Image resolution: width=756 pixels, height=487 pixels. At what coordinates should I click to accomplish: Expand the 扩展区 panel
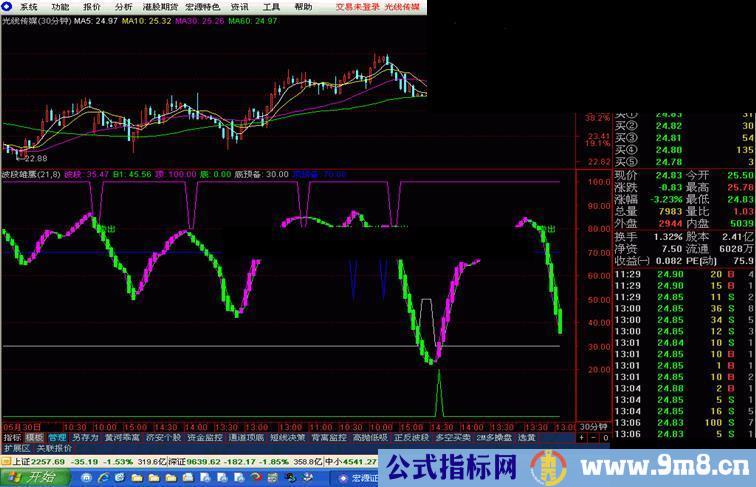pyautogui.click(x=16, y=449)
